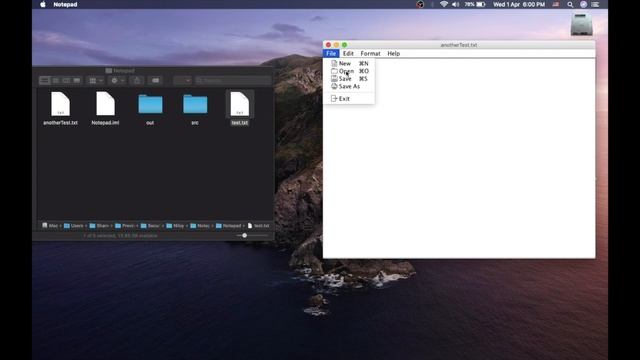Switch Finder to gallery view
Viewport: 640px width, 360px height.
click(x=76, y=80)
